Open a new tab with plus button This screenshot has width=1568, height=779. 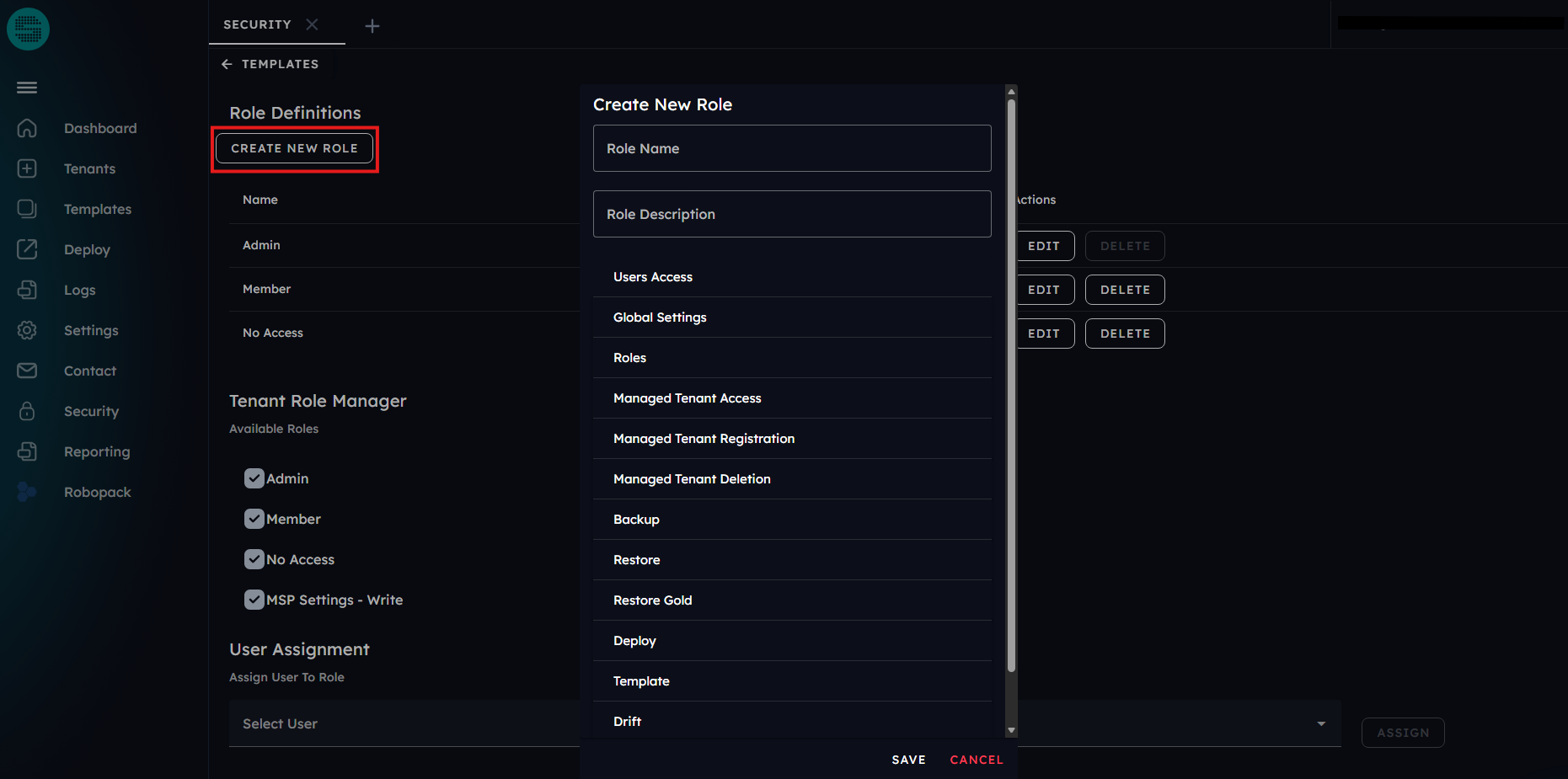pos(372,26)
